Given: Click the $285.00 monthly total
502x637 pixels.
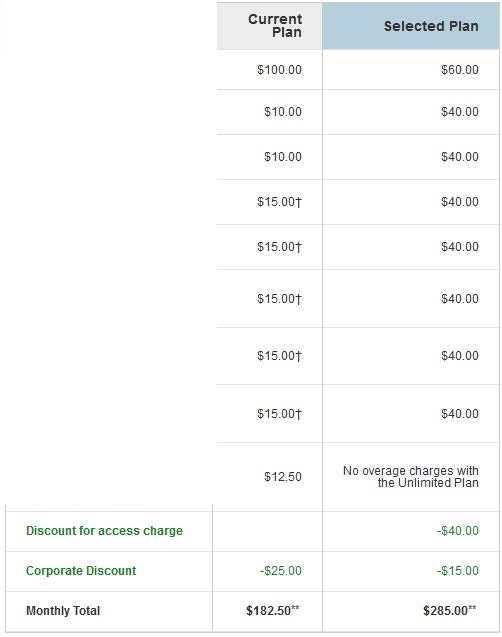Looking at the screenshot, I should coord(450,610).
